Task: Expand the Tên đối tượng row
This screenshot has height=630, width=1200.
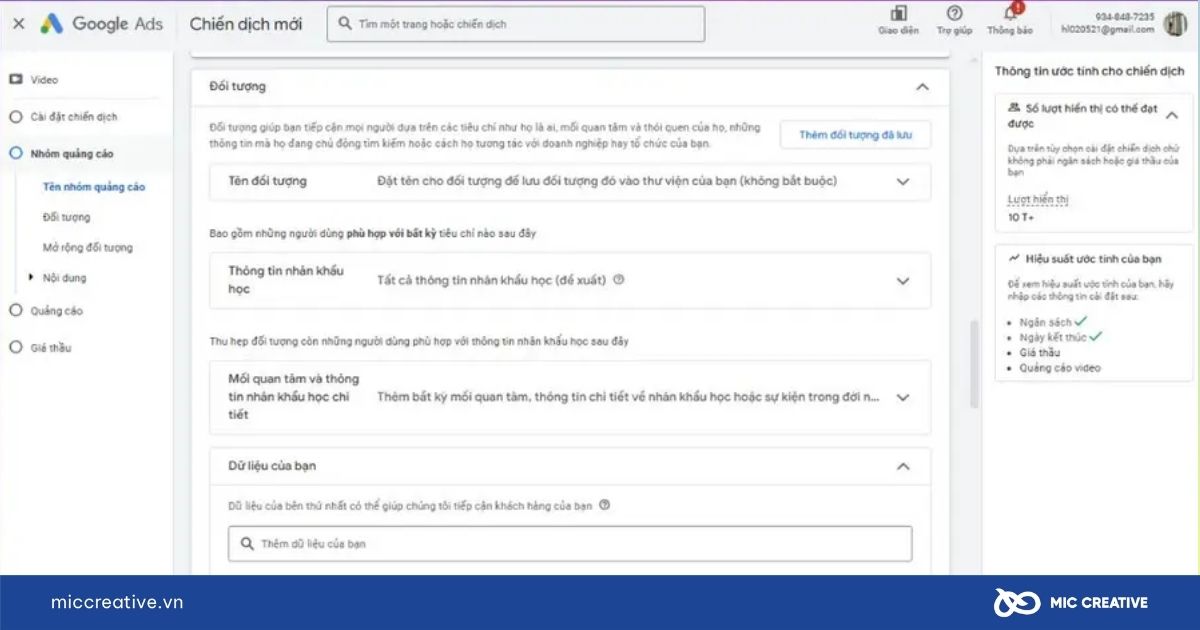Action: [903, 182]
